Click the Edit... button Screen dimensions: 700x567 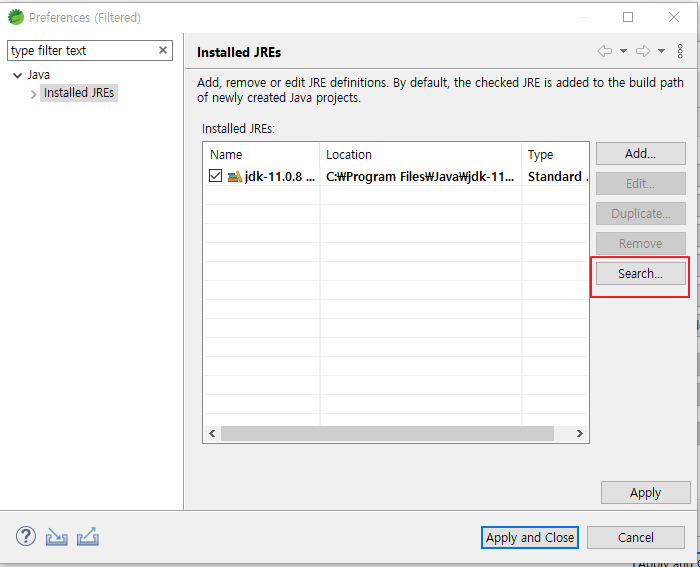tap(641, 183)
